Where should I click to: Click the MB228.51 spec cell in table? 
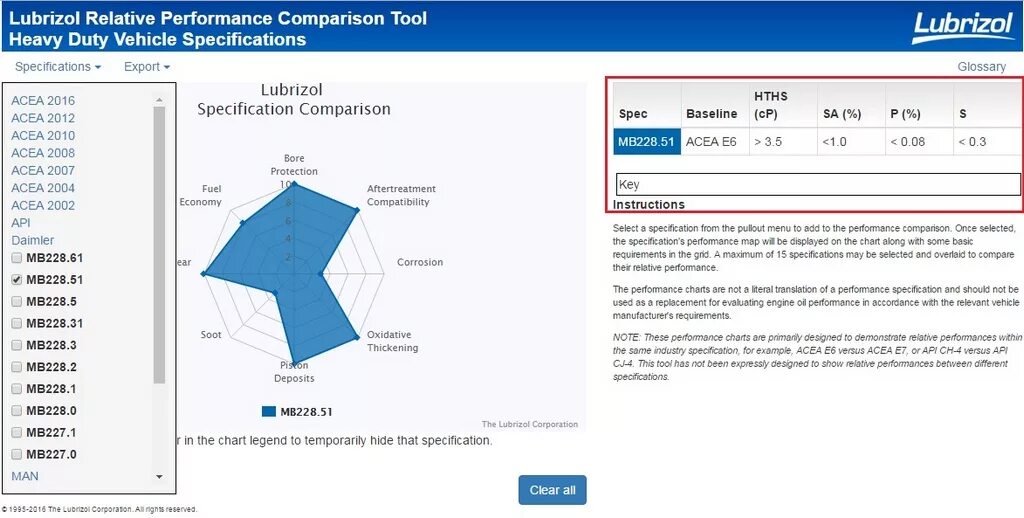(x=645, y=142)
